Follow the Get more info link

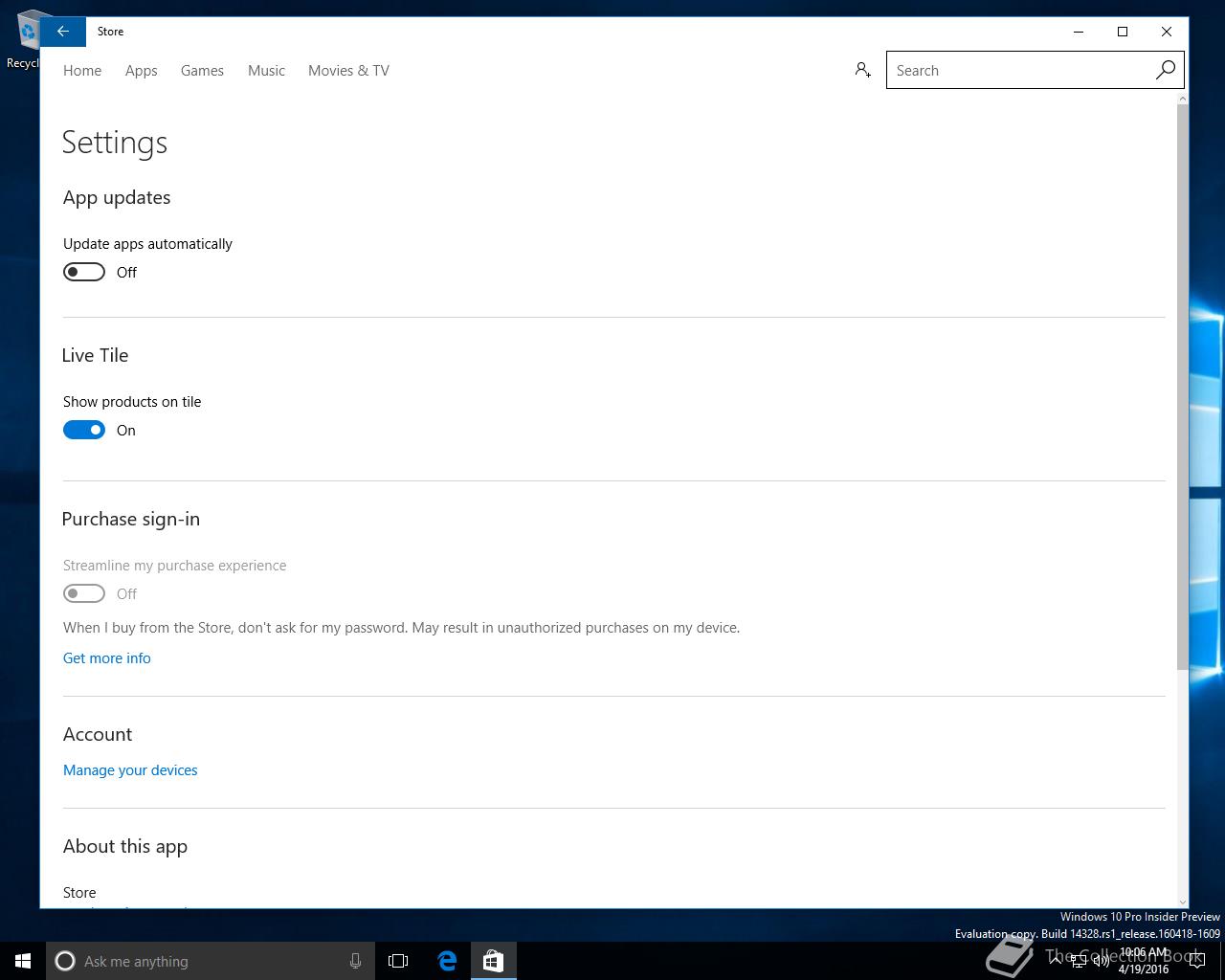107,657
